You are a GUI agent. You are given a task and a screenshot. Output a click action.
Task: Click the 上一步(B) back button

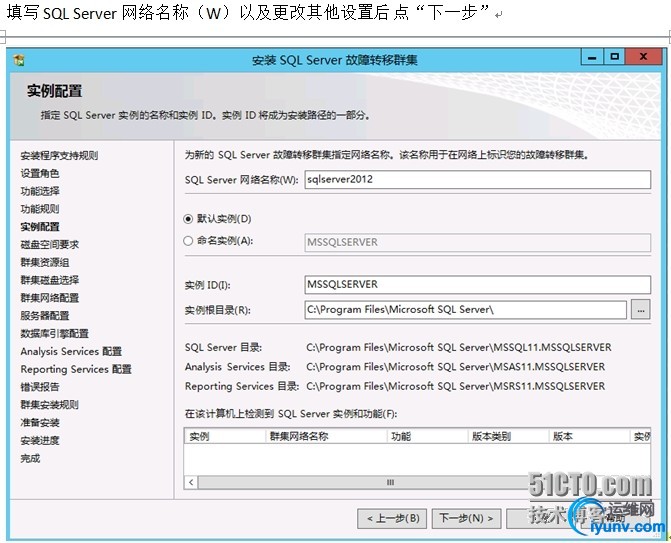coord(392,519)
